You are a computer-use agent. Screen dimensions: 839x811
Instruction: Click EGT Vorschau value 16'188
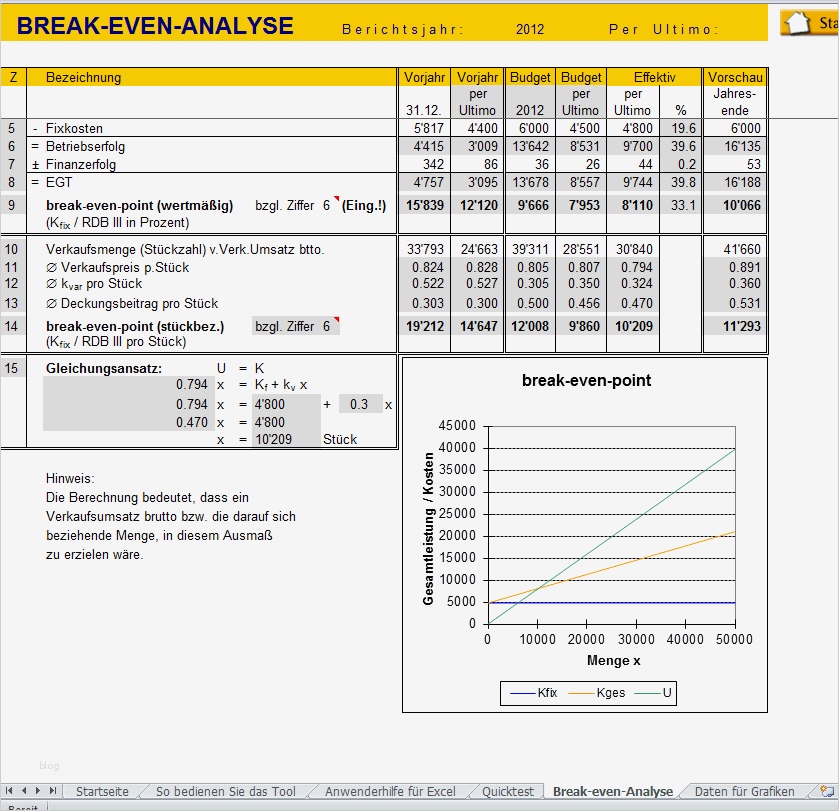click(735, 182)
